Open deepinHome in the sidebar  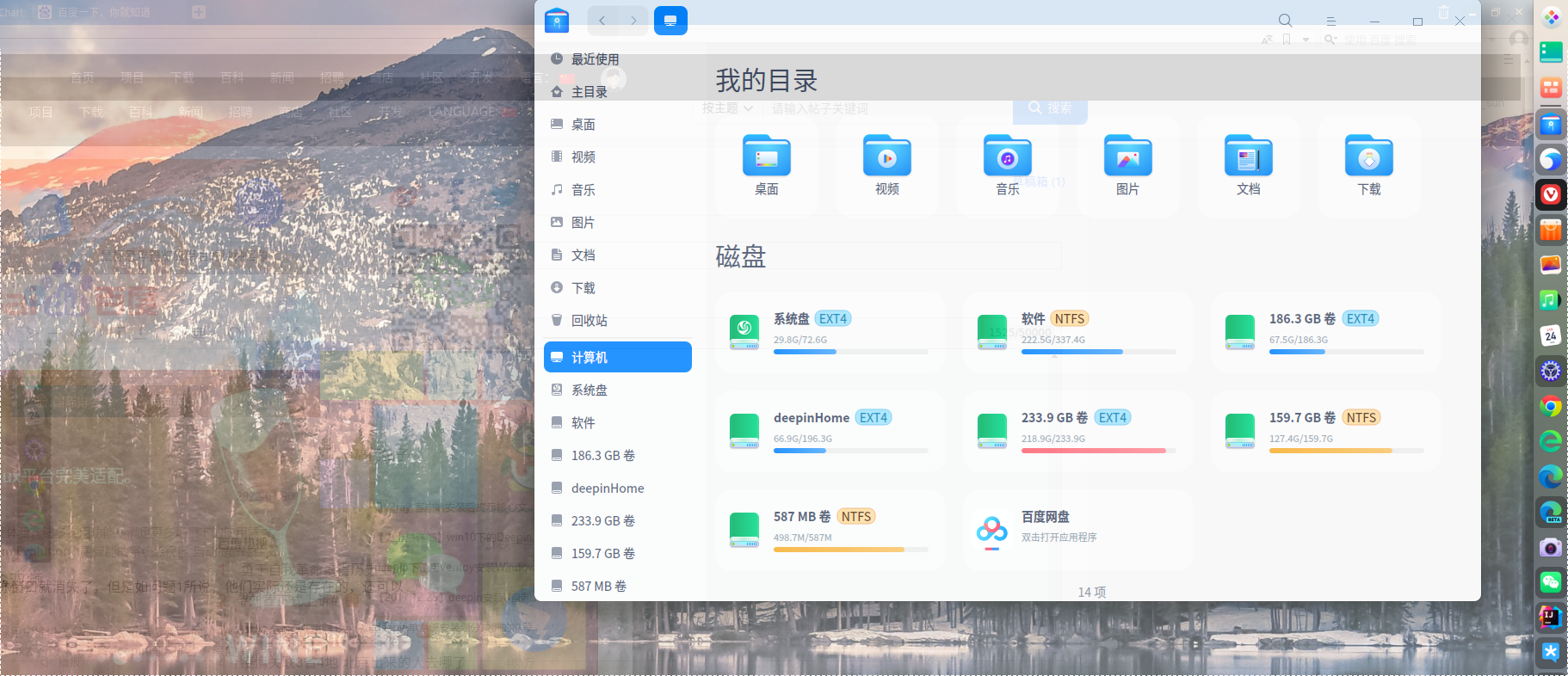(x=618, y=489)
